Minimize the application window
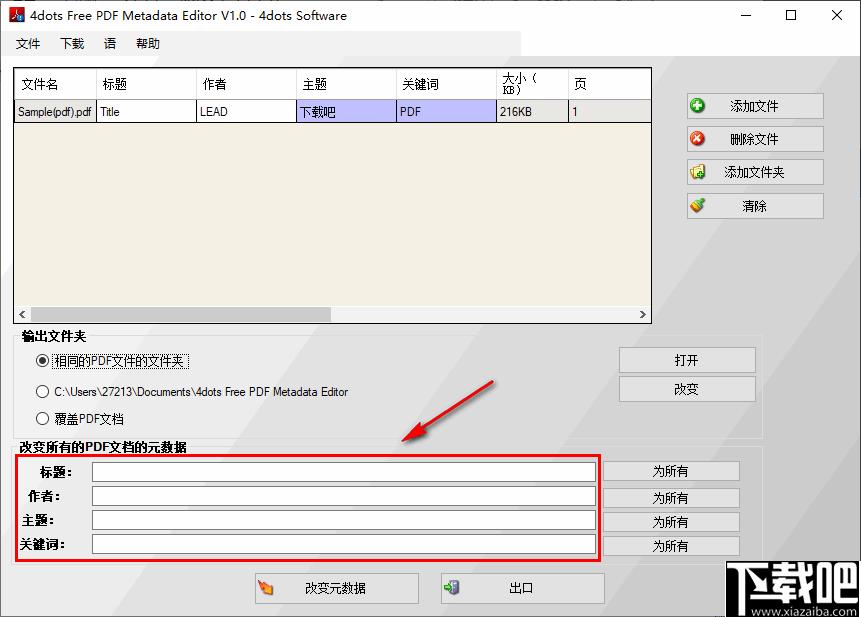Image resolution: width=861 pixels, height=617 pixels. pyautogui.click(x=746, y=15)
